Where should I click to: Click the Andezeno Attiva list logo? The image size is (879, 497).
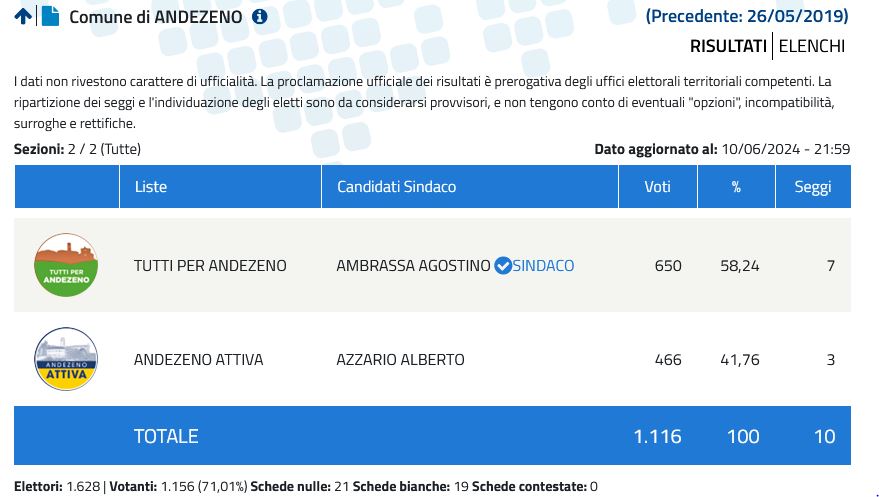pyautogui.click(x=66, y=359)
